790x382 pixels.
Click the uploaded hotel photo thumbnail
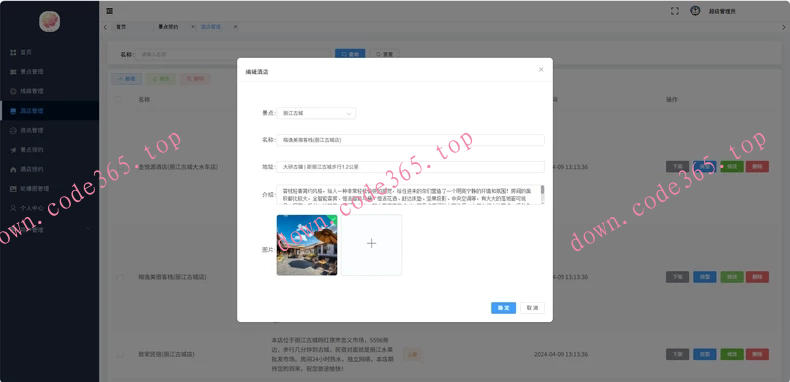pyautogui.click(x=307, y=245)
